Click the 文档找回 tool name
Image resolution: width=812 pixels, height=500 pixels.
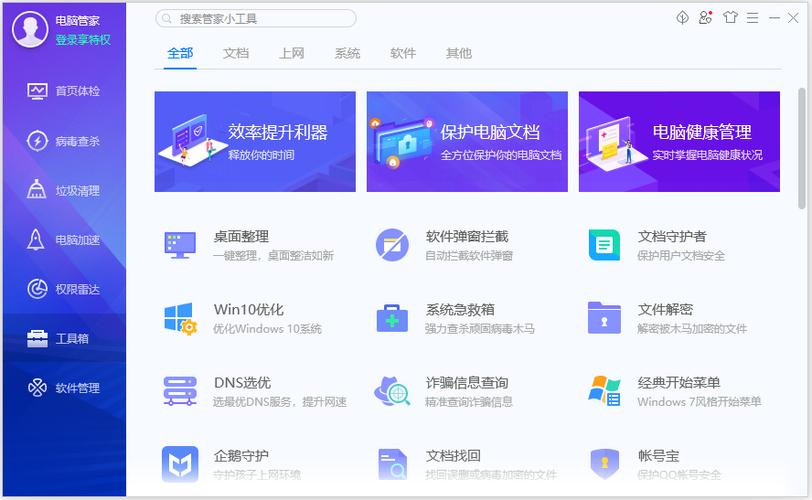[454, 456]
